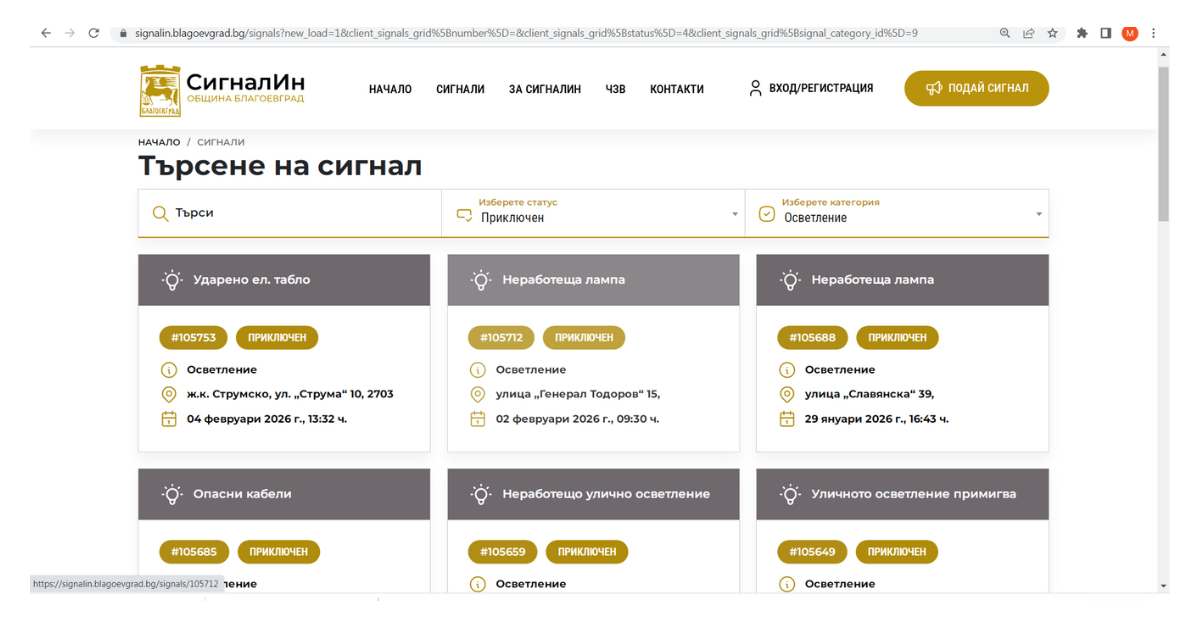Click the СигналИн castle logo
The height and width of the screenshot is (628, 1200).
(160, 91)
